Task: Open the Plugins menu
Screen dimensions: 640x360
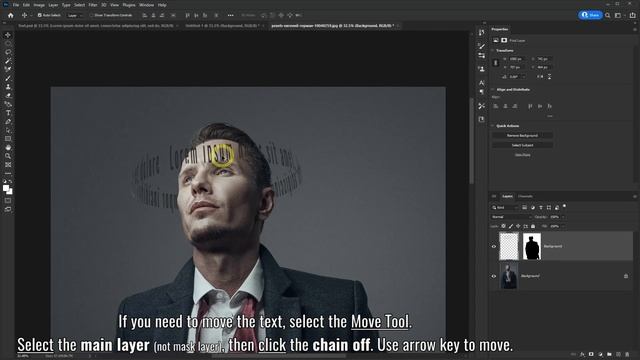Action: (x=129, y=5)
